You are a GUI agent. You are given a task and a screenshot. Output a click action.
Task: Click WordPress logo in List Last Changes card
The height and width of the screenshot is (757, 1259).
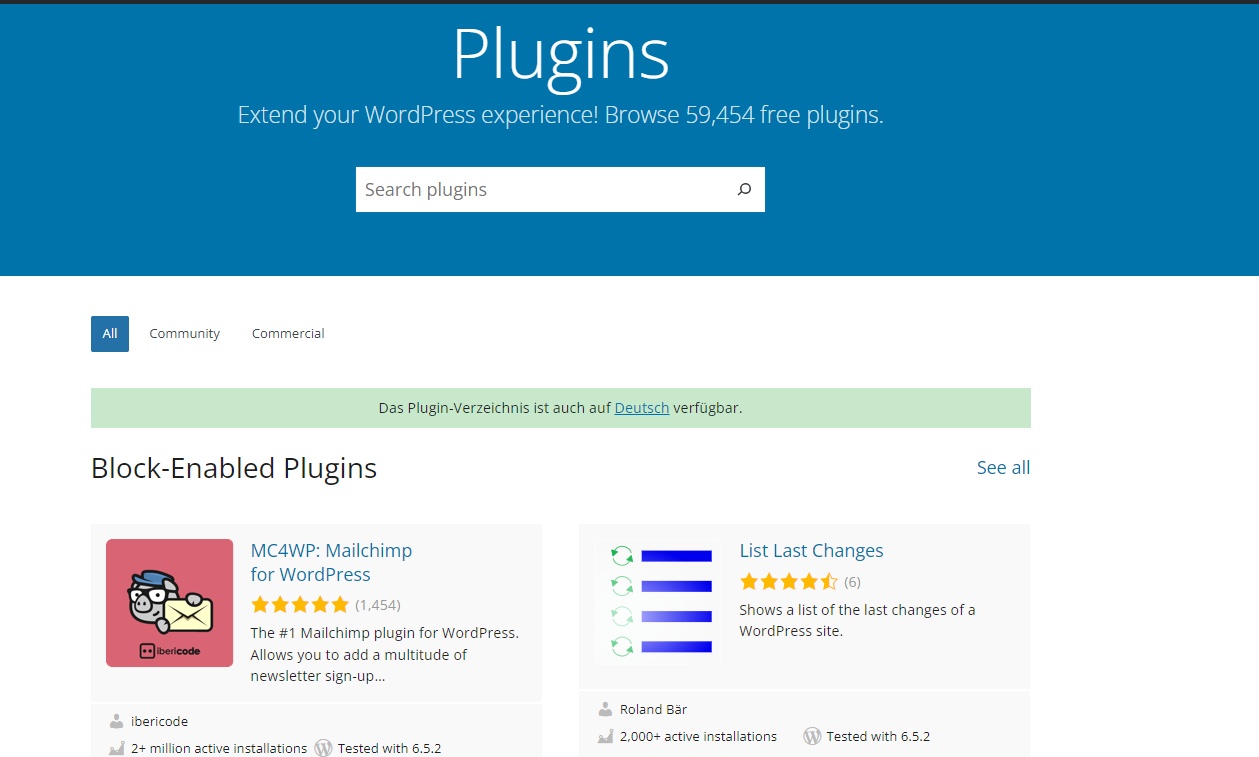point(812,736)
